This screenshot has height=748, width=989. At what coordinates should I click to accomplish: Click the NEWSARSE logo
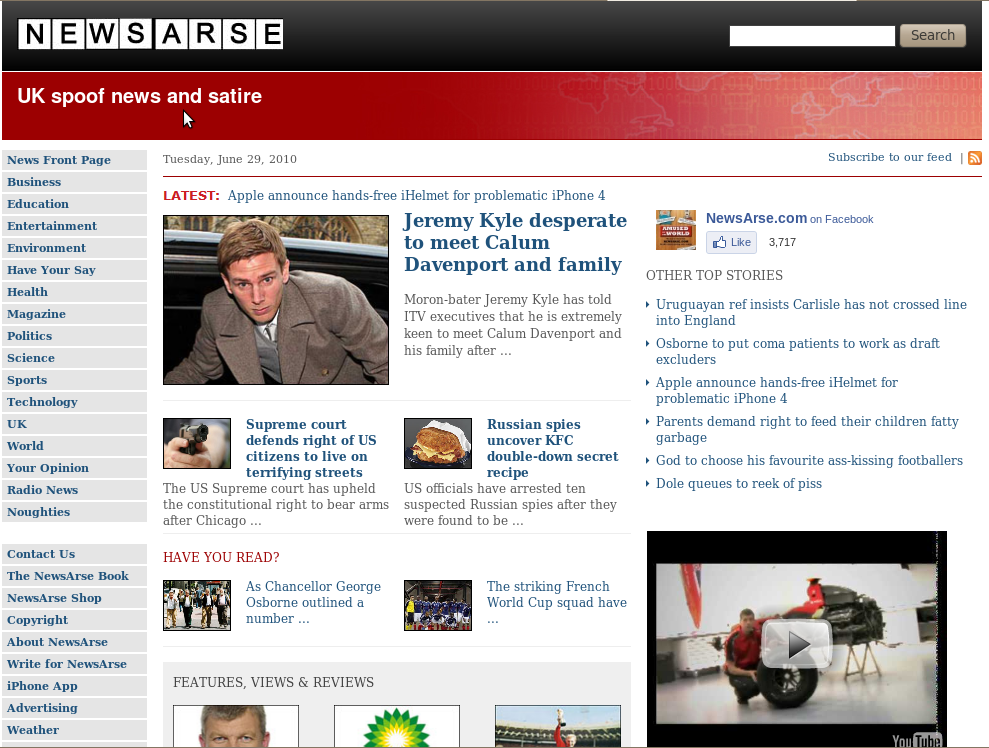(150, 34)
